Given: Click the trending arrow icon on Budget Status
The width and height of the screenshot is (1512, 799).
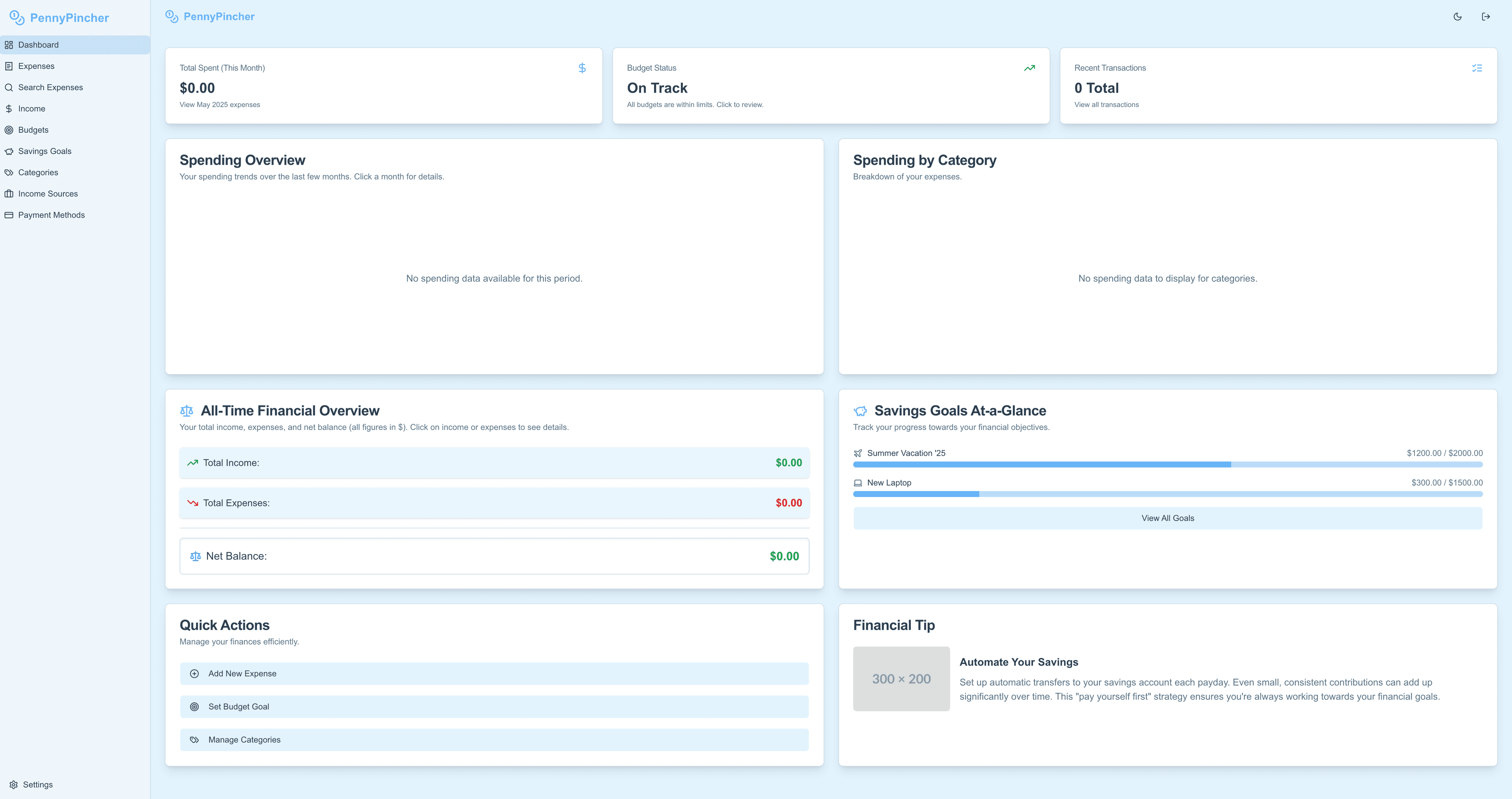Looking at the screenshot, I should point(1029,68).
